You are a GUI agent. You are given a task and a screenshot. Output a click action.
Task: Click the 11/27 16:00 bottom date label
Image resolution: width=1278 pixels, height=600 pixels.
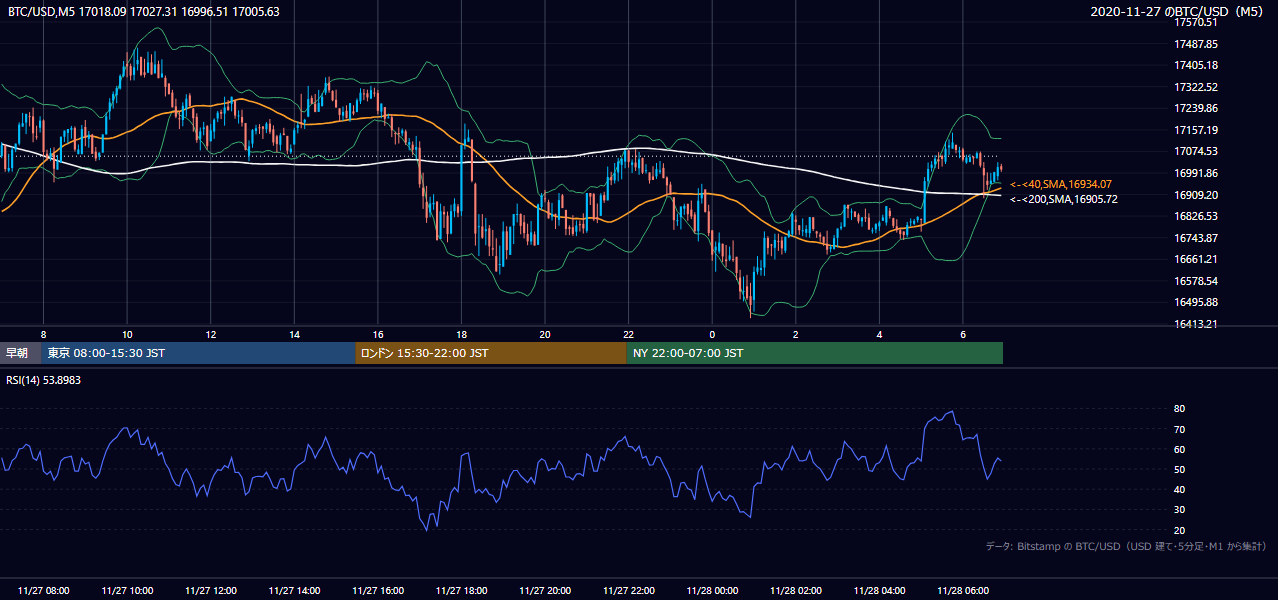[378, 590]
